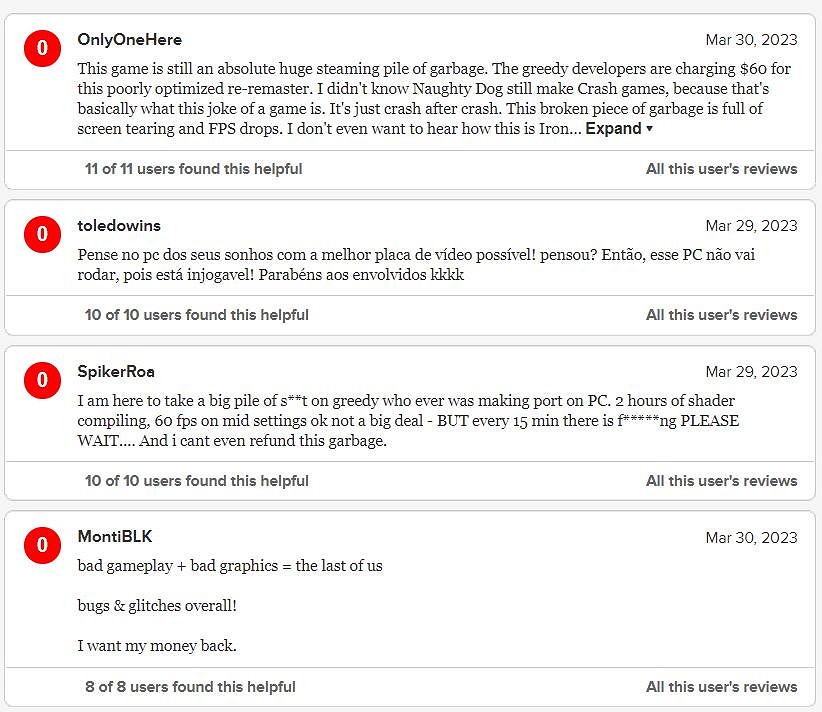
Task: Click MontiBLK's red zero score icon
Action: click(x=42, y=545)
